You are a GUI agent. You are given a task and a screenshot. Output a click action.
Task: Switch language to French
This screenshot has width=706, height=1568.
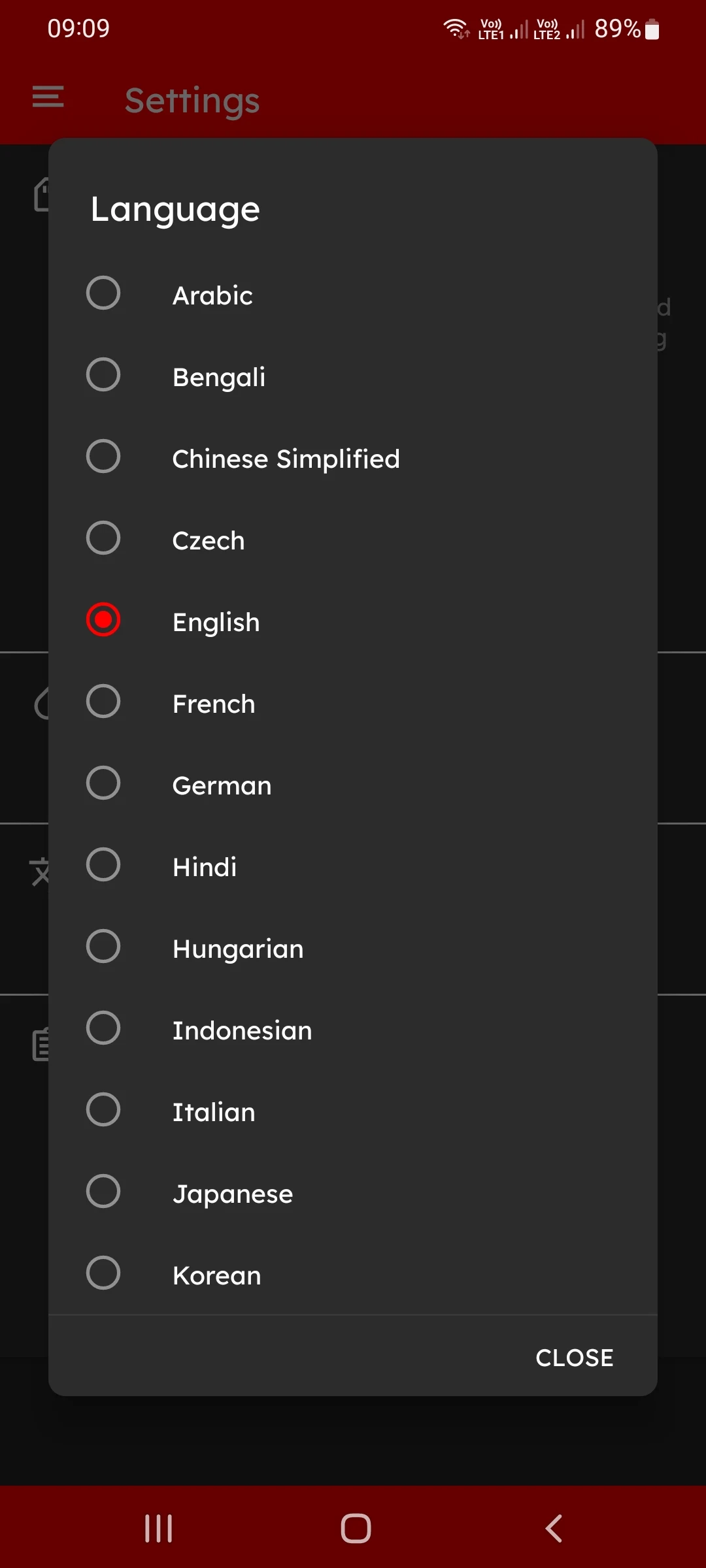[353, 703]
